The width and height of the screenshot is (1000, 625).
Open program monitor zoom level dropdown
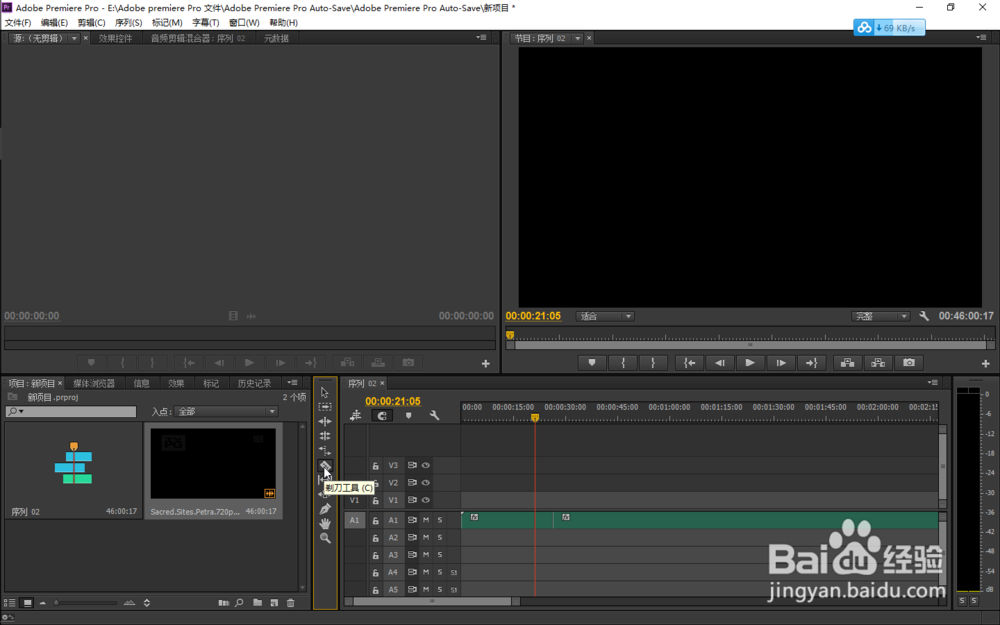tap(605, 316)
